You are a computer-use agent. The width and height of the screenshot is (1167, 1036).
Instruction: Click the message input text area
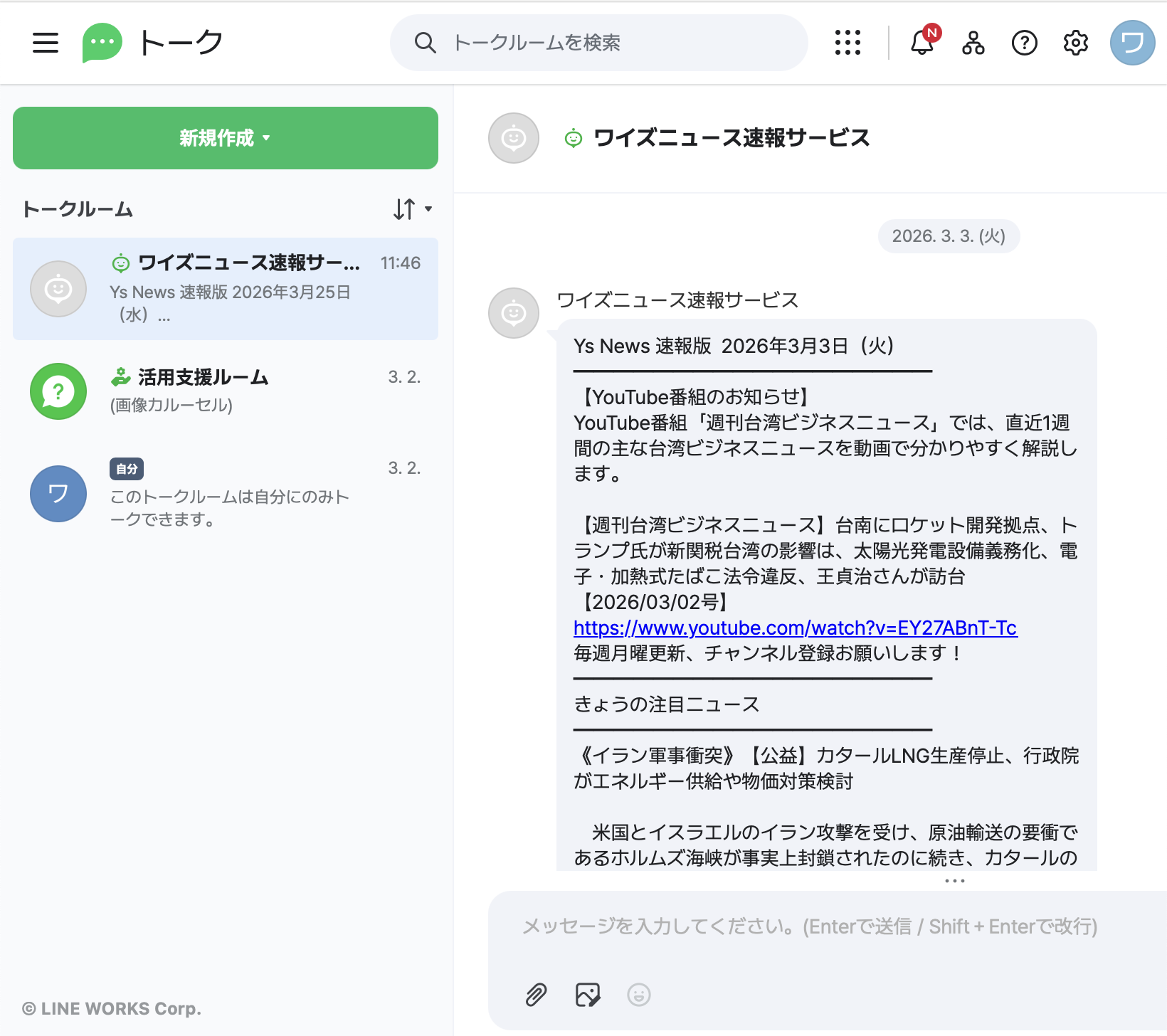click(810, 926)
